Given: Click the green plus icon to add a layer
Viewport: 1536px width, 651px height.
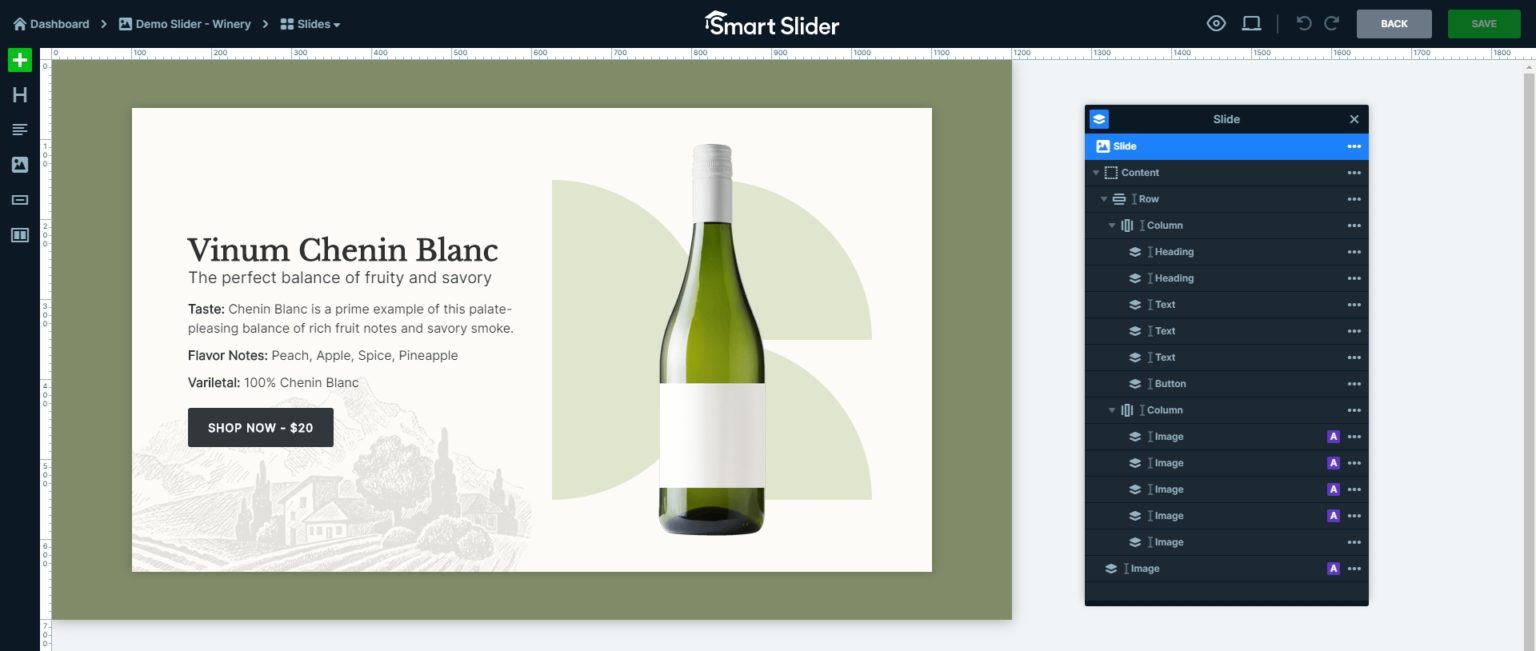Looking at the screenshot, I should coord(19,60).
